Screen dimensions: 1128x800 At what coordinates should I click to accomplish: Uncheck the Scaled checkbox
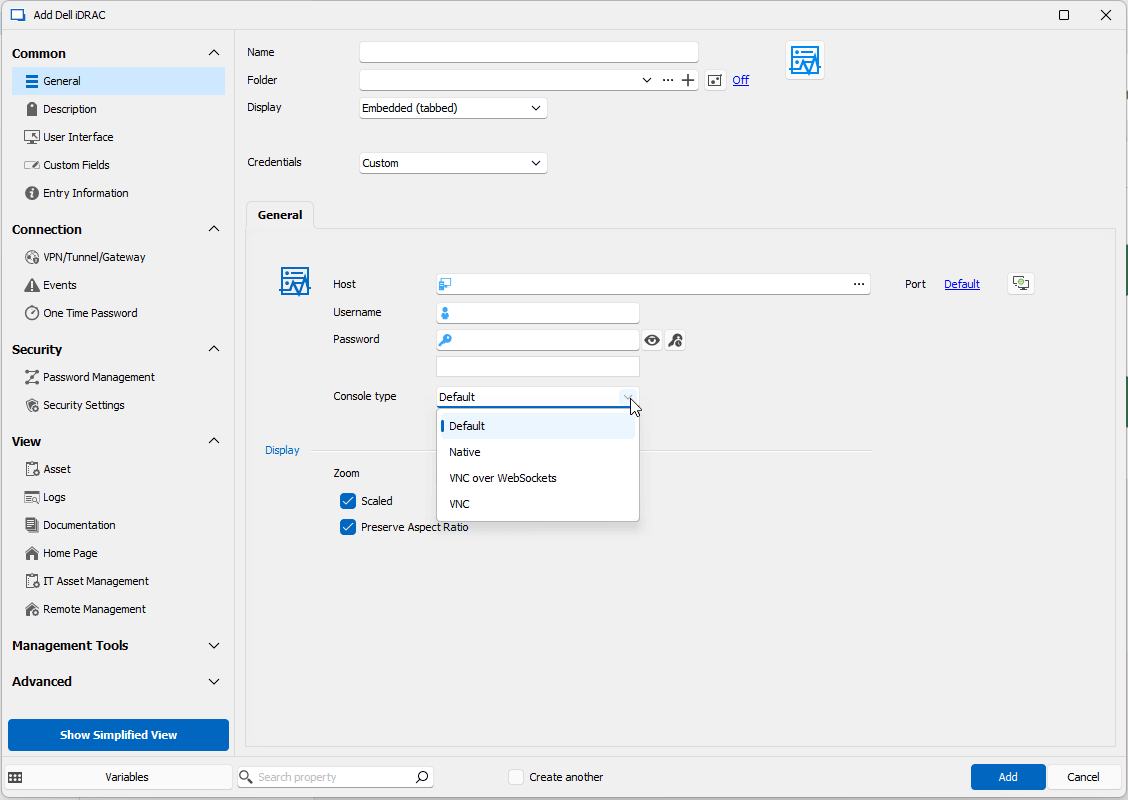click(348, 501)
